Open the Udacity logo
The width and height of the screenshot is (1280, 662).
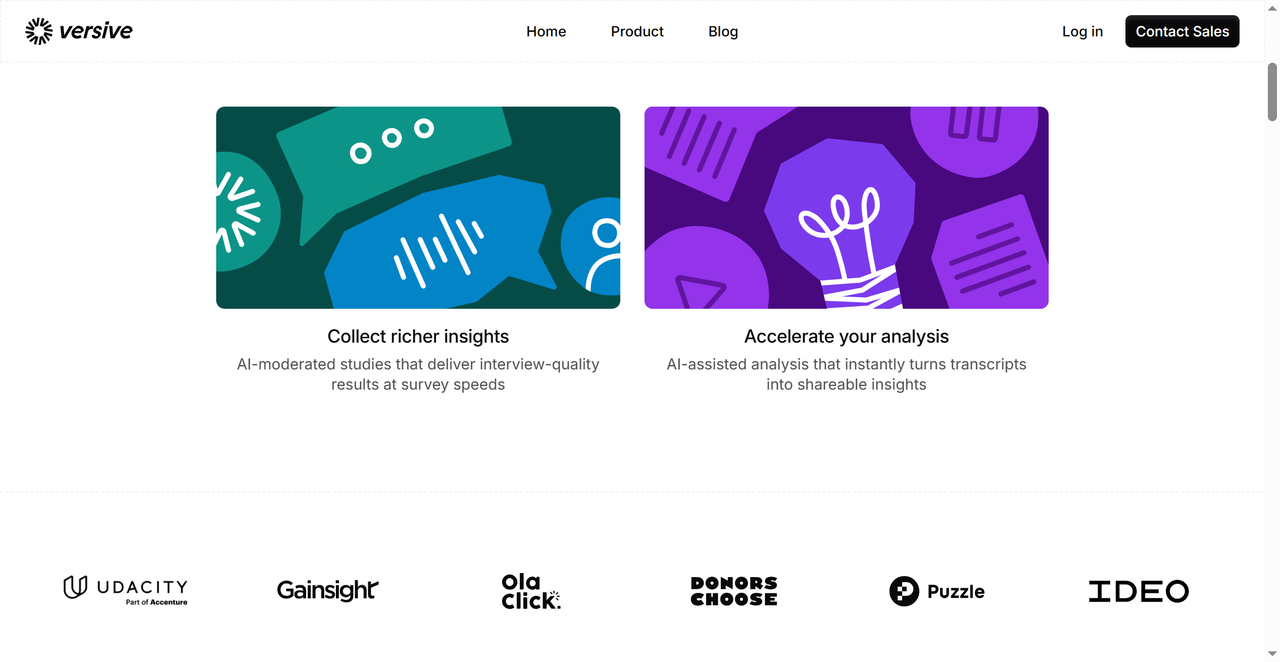(125, 590)
